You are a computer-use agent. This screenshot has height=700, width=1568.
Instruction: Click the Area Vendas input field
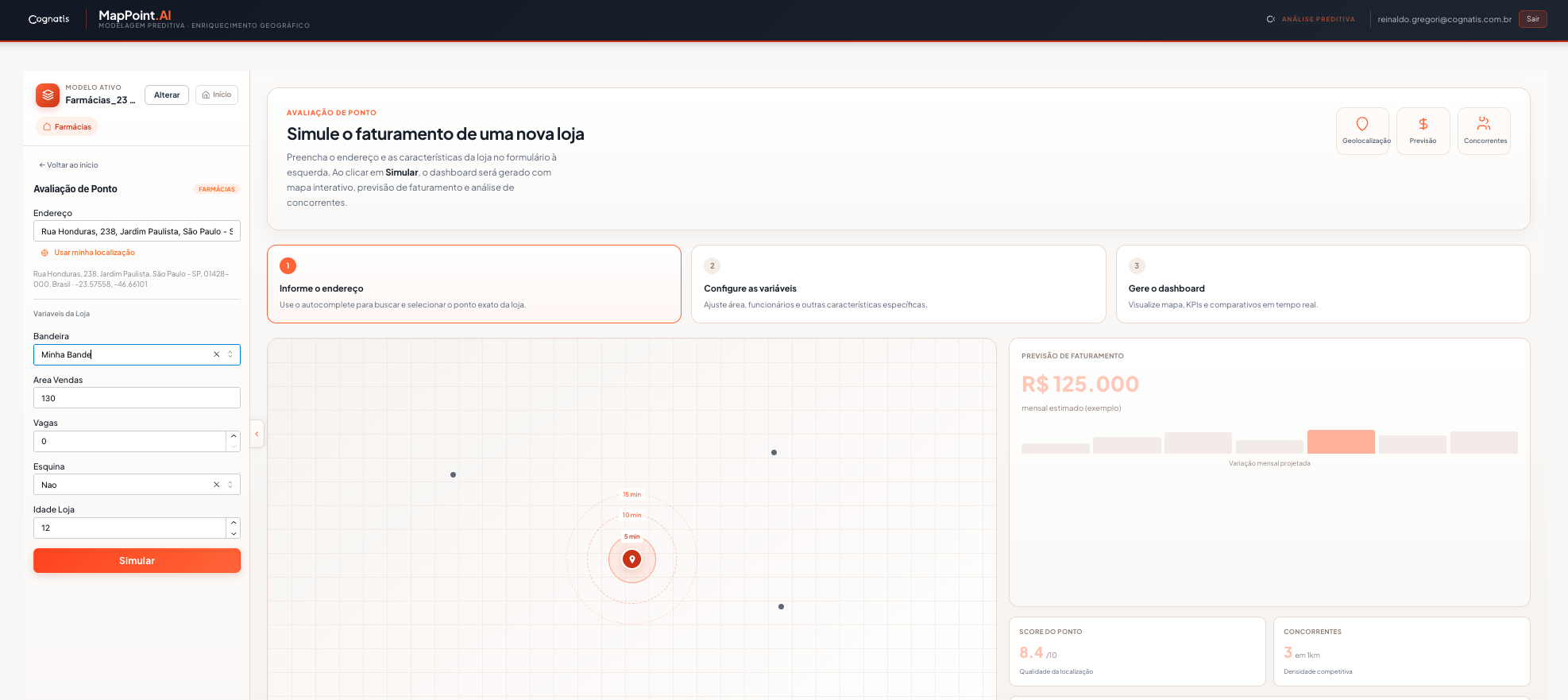[x=137, y=398]
